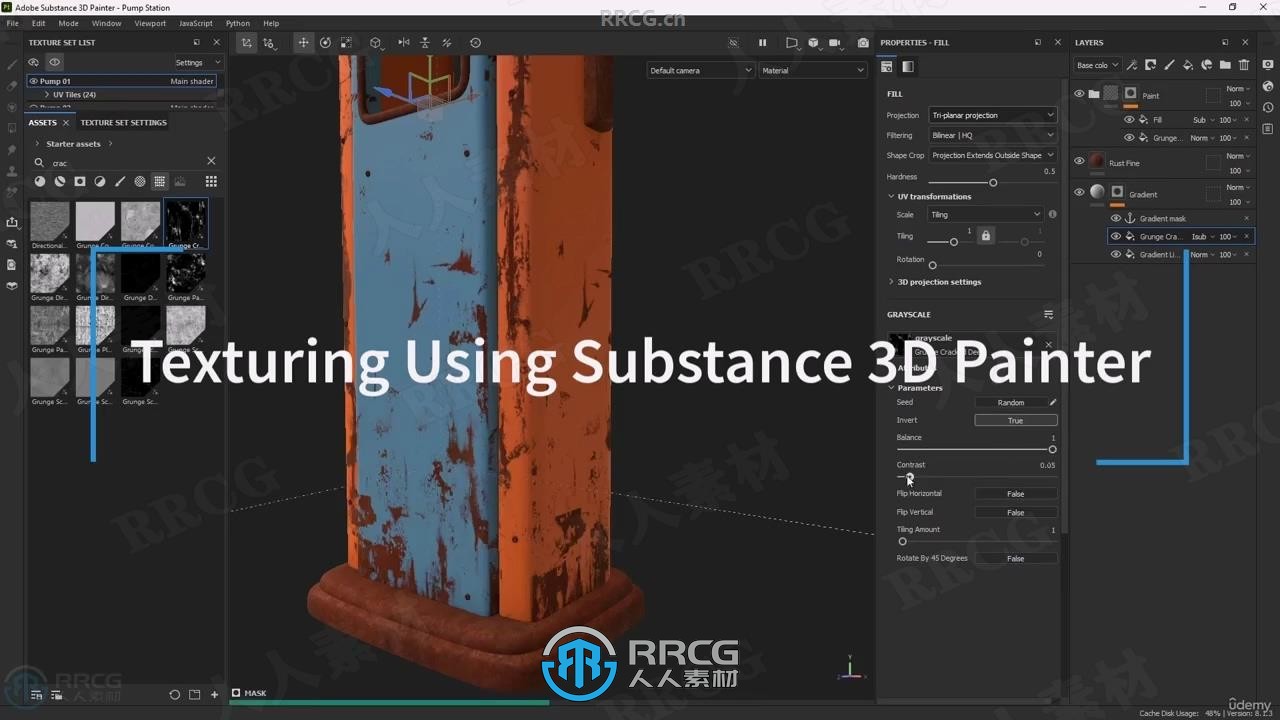This screenshot has height=720, width=1280.
Task: Toggle horizontal symmetry mirror icon
Action: point(404,43)
